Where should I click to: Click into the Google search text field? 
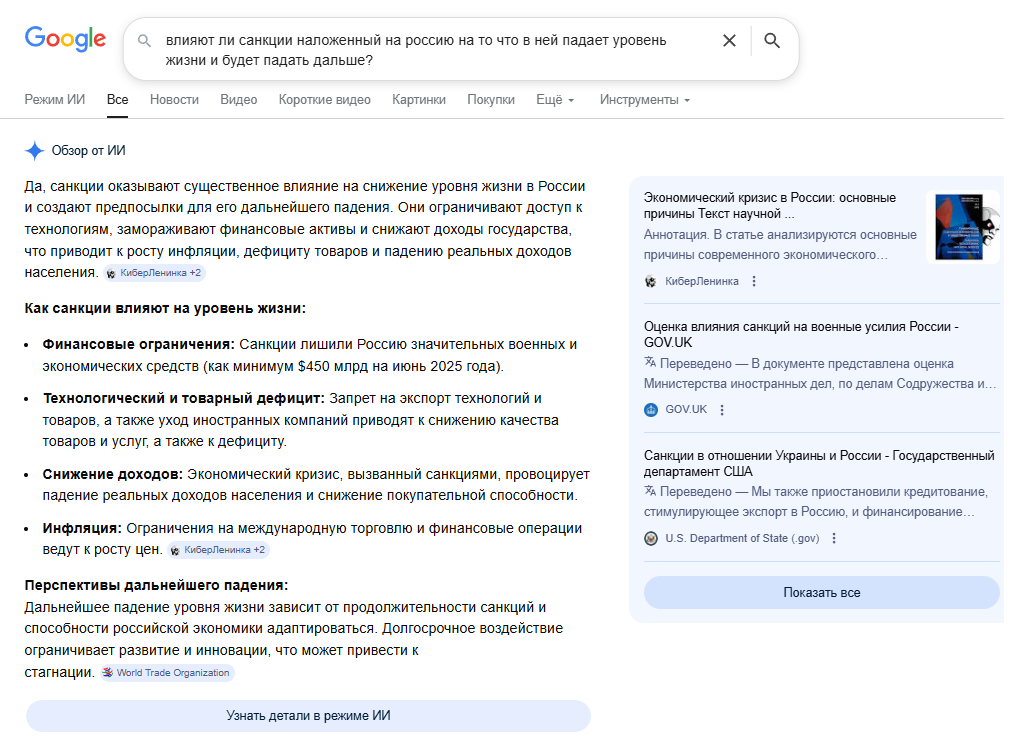pos(430,50)
